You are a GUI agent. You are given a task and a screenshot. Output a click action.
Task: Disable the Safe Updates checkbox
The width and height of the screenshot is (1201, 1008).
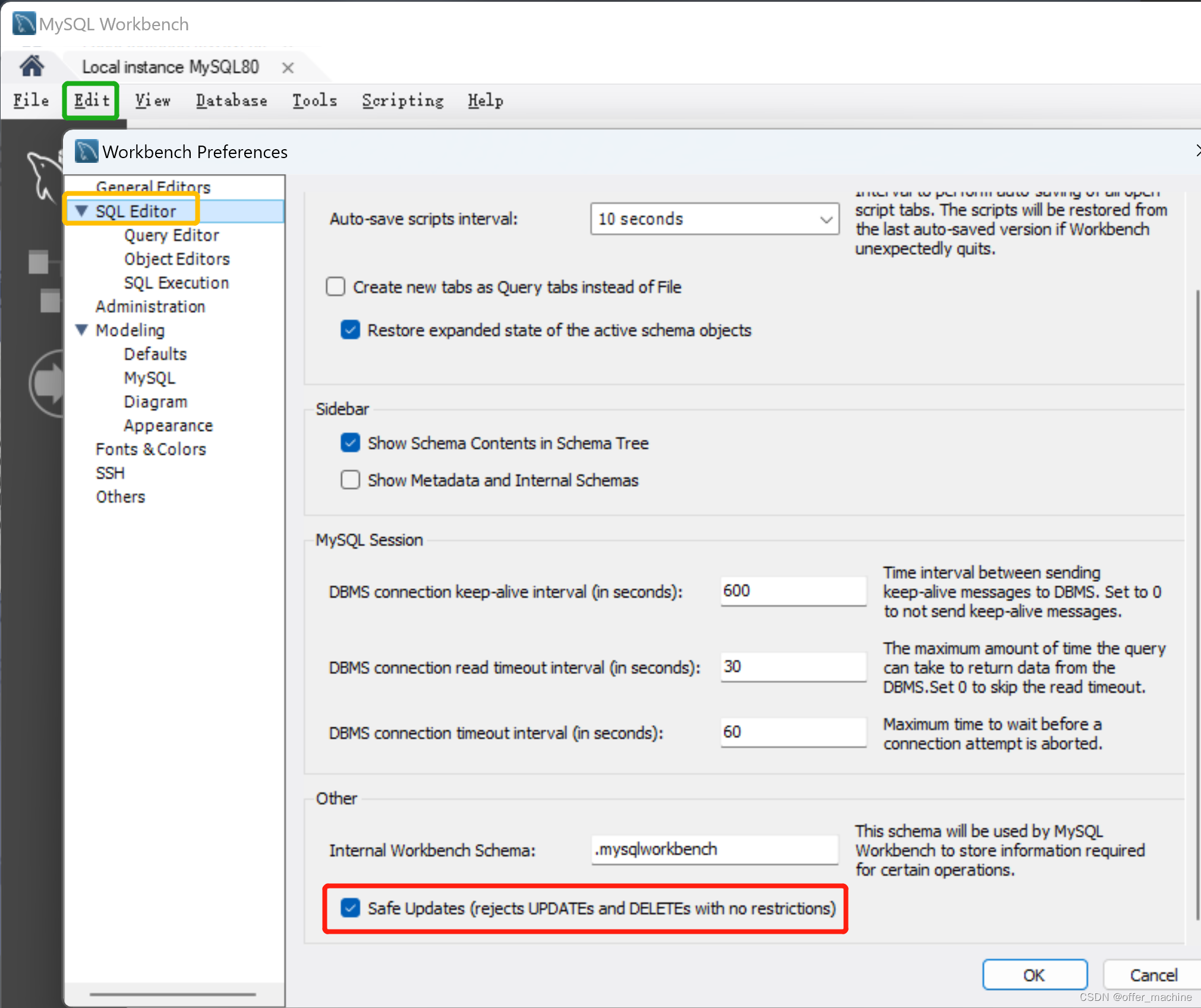coord(350,908)
